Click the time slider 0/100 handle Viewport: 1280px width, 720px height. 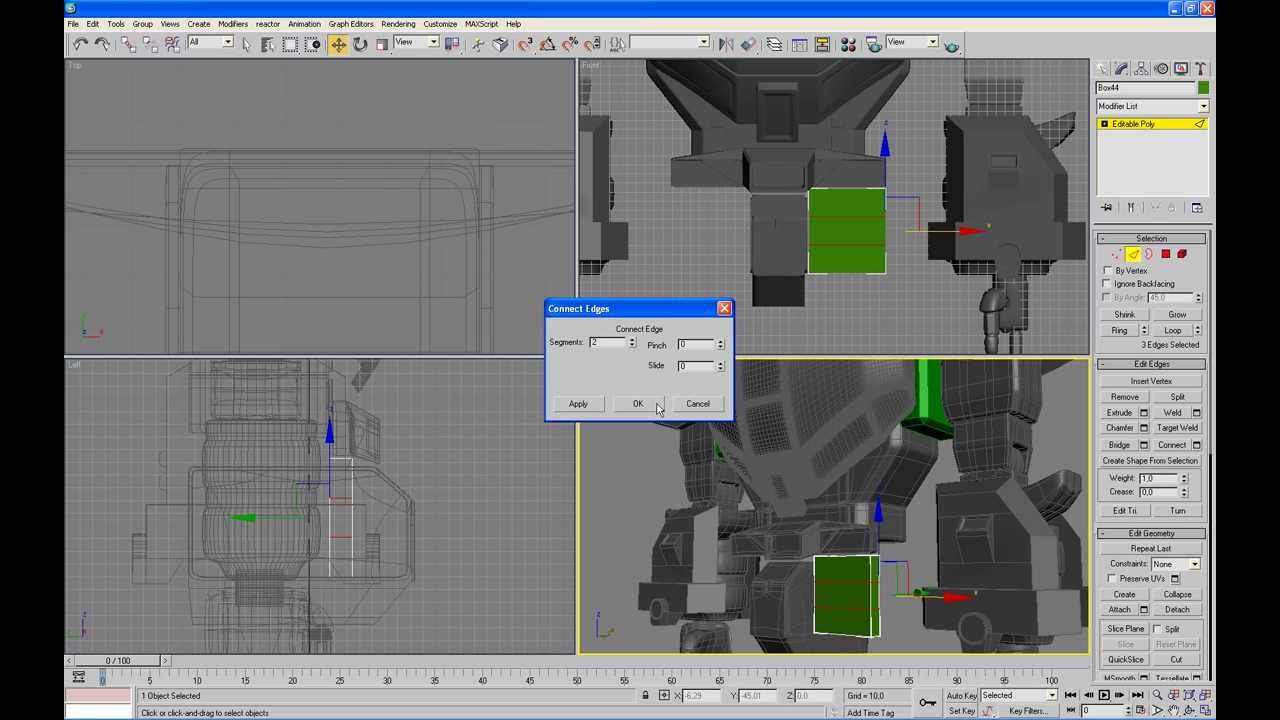(x=117, y=661)
